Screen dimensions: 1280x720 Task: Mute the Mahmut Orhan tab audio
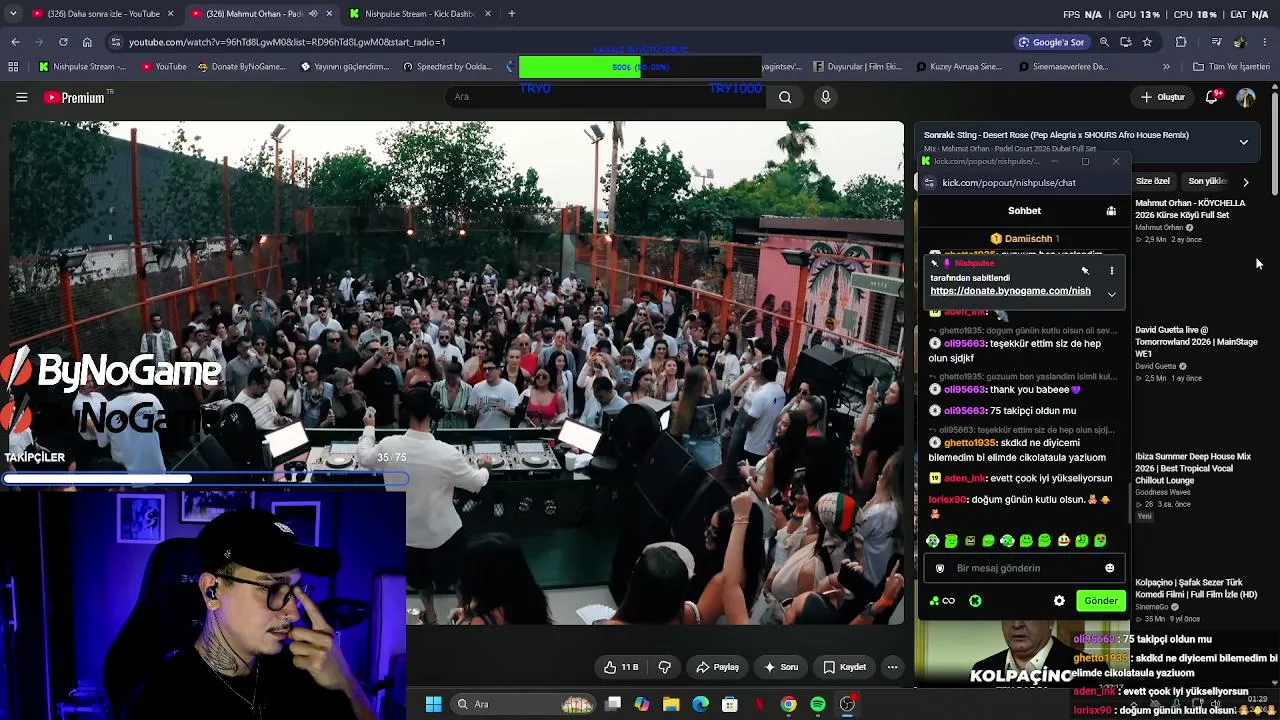313,14
